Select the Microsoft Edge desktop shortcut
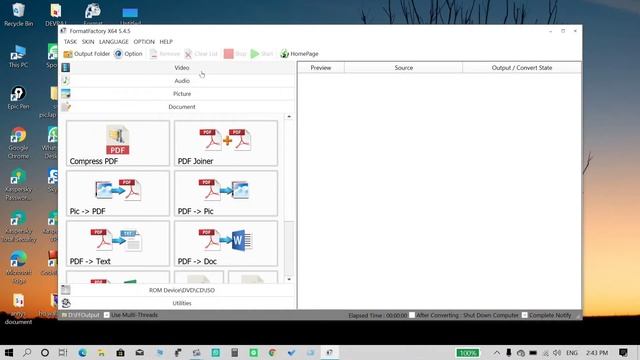This screenshot has width=640, height=360. [x=18, y=268]
